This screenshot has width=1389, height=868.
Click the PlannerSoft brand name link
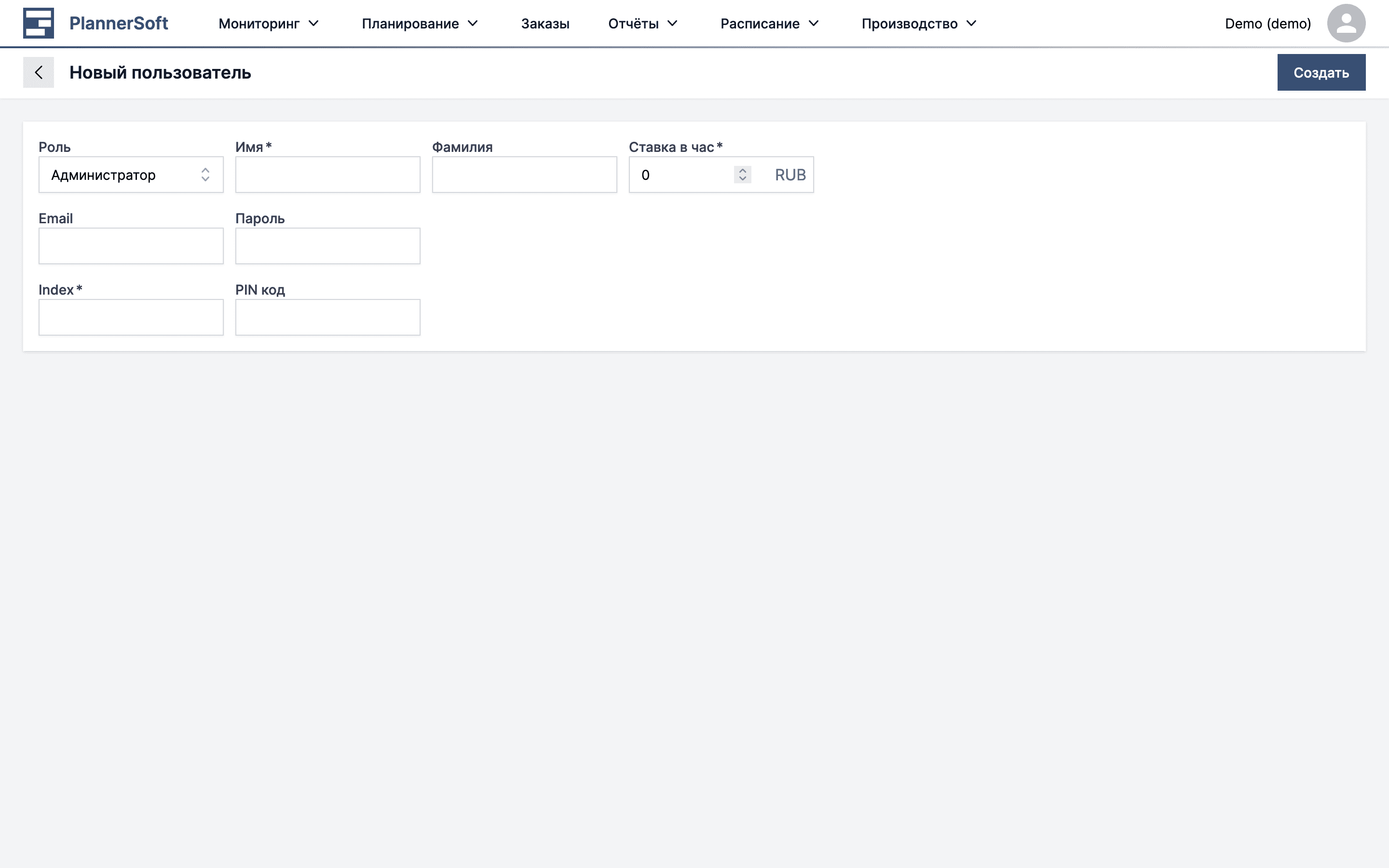pyautogui.click(x=118, y=23)
